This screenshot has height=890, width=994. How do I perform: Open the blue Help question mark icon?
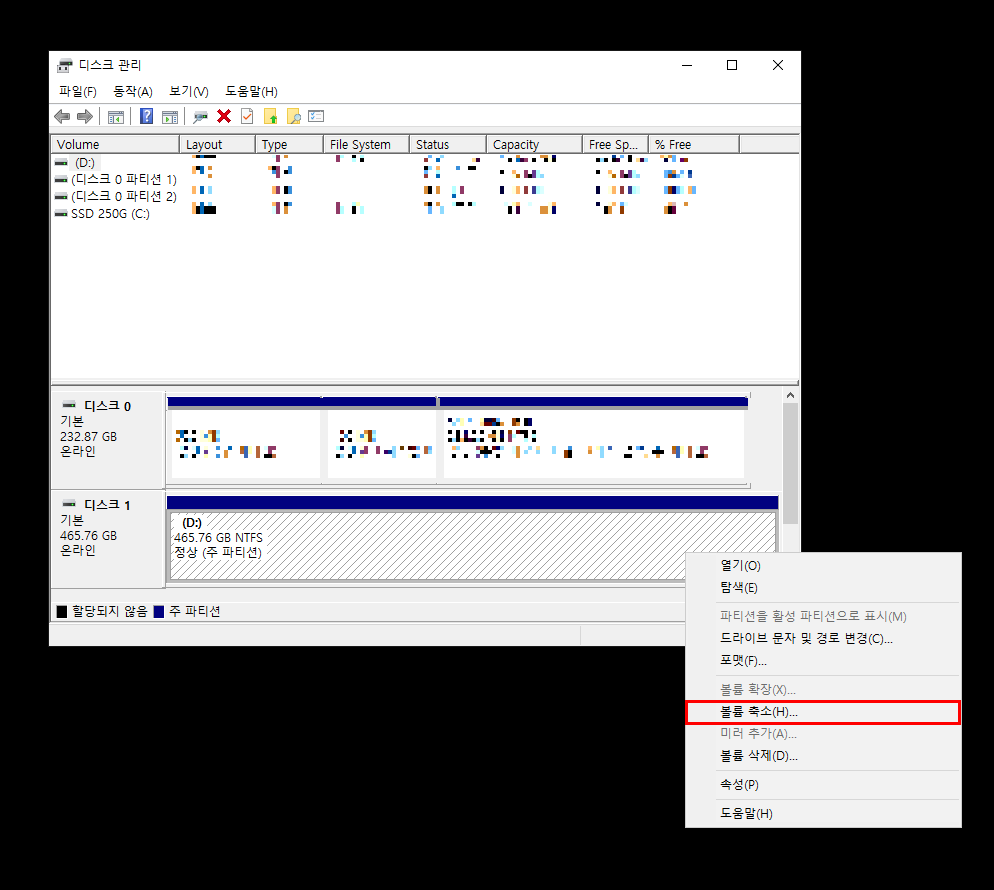click(146, 116)
